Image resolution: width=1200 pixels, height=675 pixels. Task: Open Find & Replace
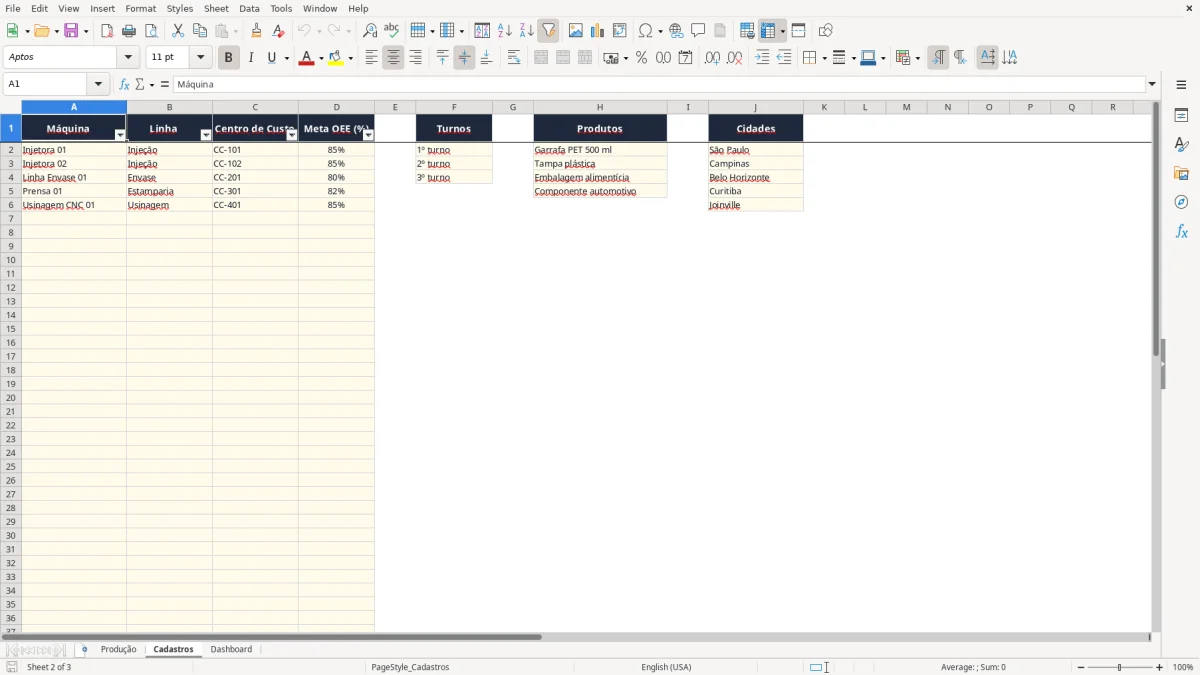pyautogui.click(x=370, y=31)
